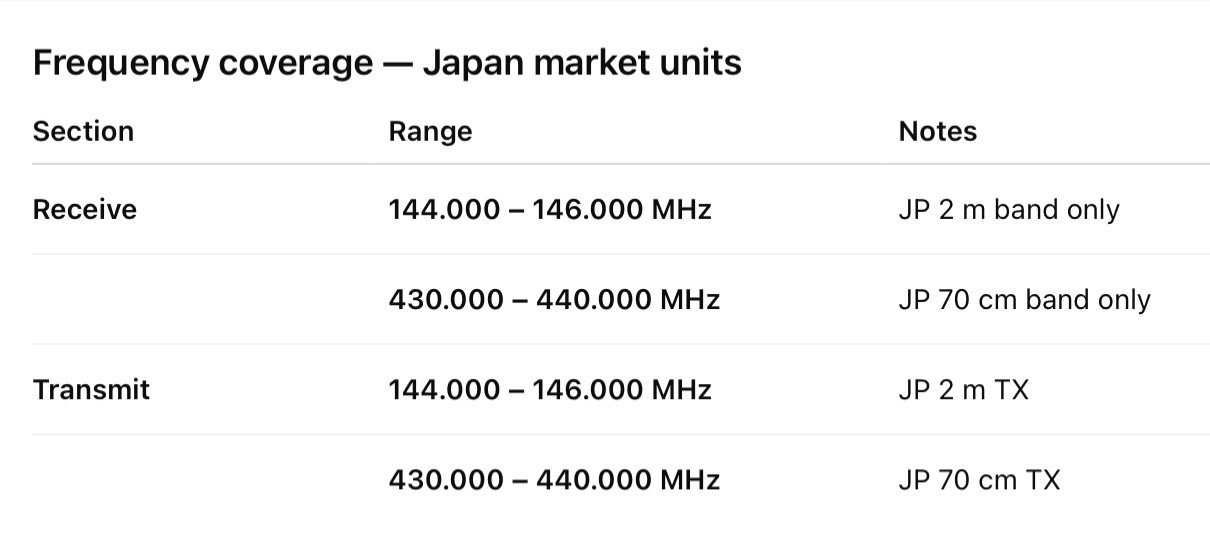Click the row divider directly above the Transmit row
Viewport: 1210px width, 543px height.
click(621, 344)
